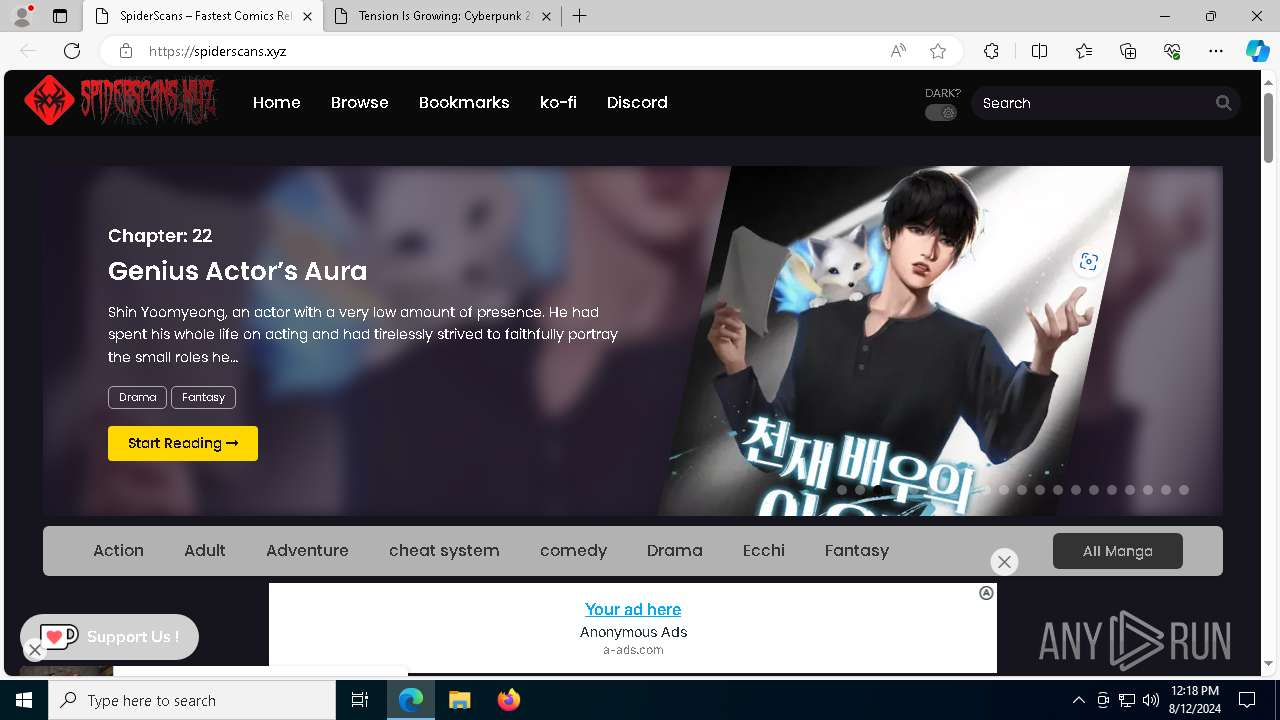The height and width of the screenshot is (720, 1280).
Task: Select the Fantasy genre in the category bar
Action: [857, 551]
